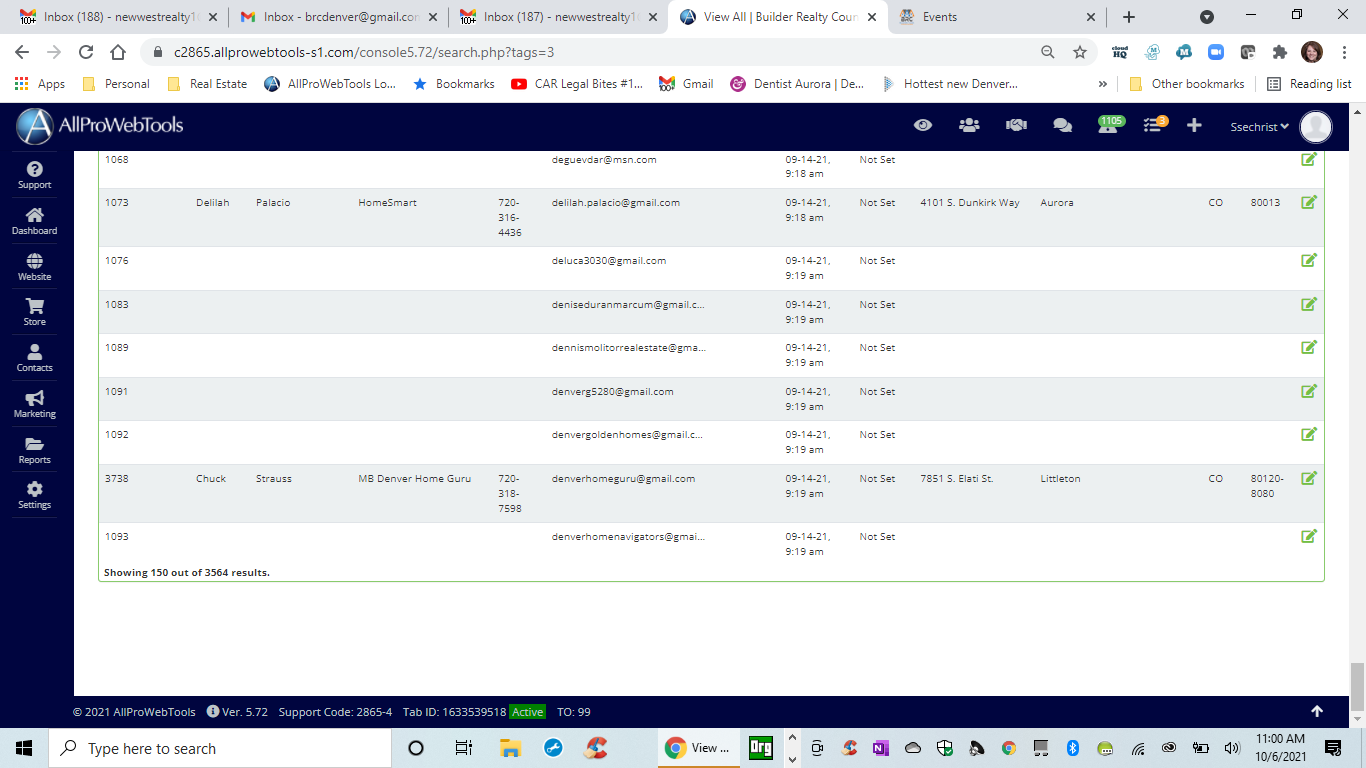Open Marketing from the sidebar

coord(34,404)
